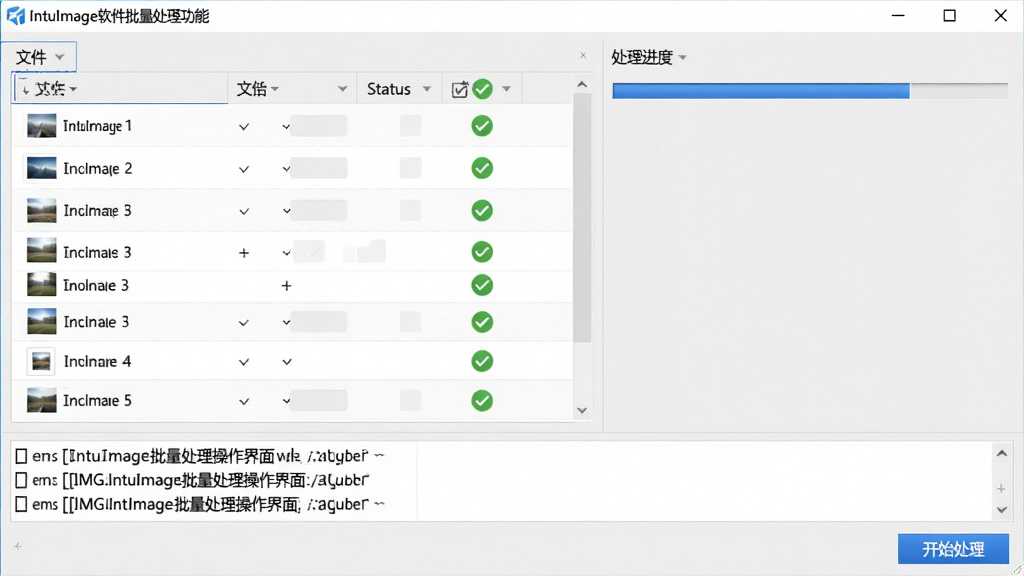Click the green check icon for Inclmage 2
Image resolution: width=1024 pixels, height=576 pixels.
point(482,168)
